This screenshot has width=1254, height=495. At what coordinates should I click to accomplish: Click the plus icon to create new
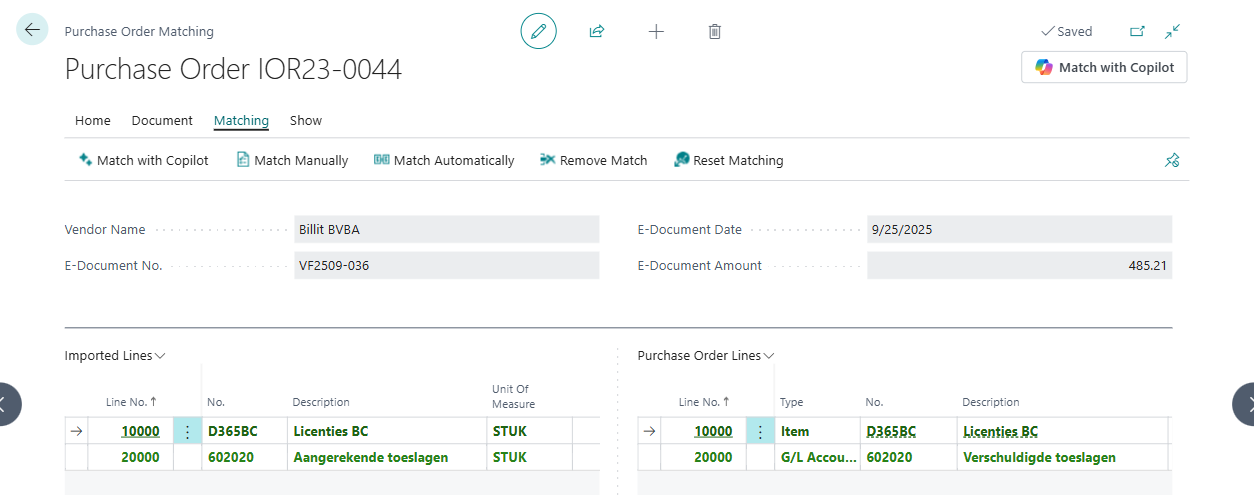click(656, 31)
